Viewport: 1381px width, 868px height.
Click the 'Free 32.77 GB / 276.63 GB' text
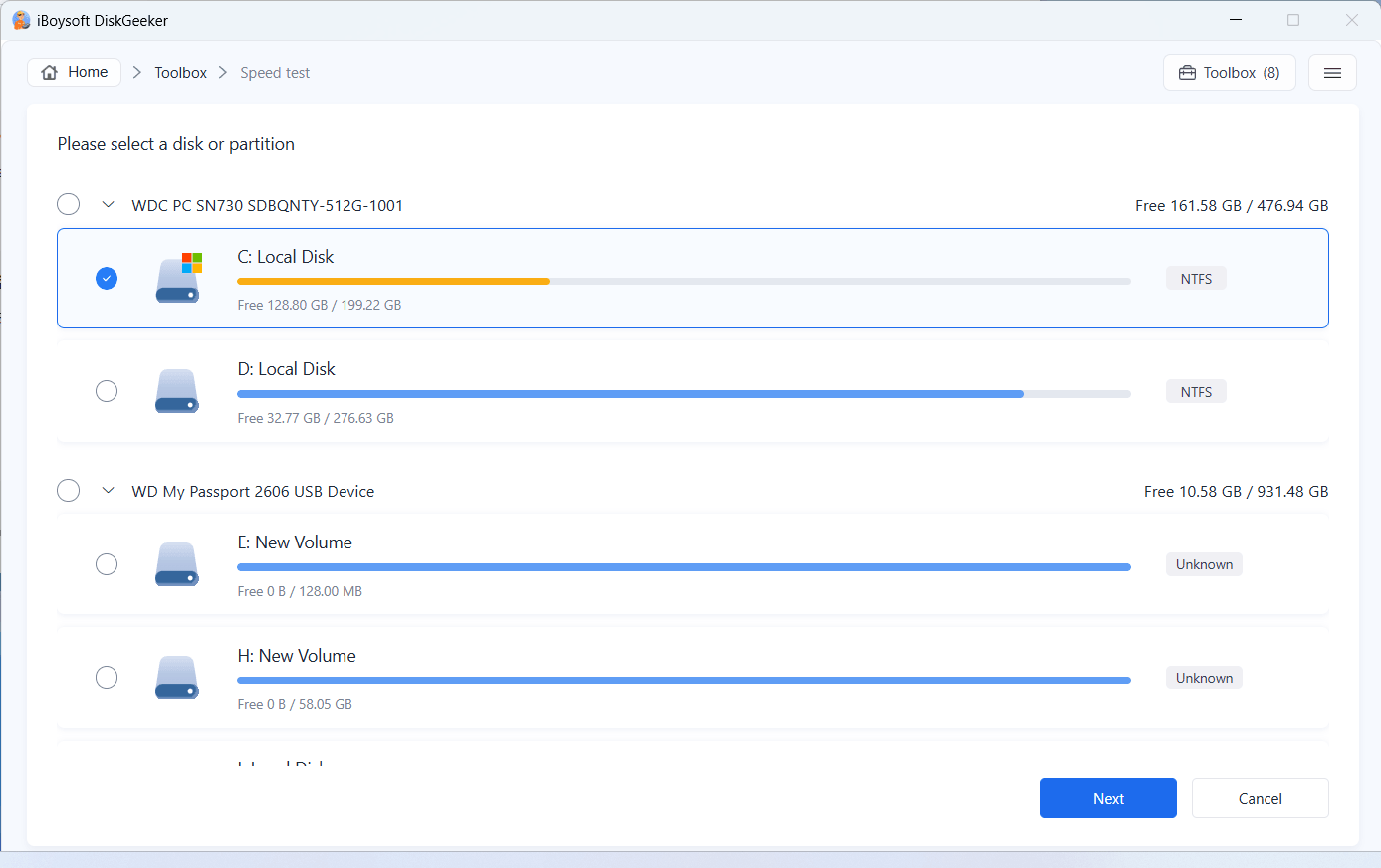click(316, 418)
